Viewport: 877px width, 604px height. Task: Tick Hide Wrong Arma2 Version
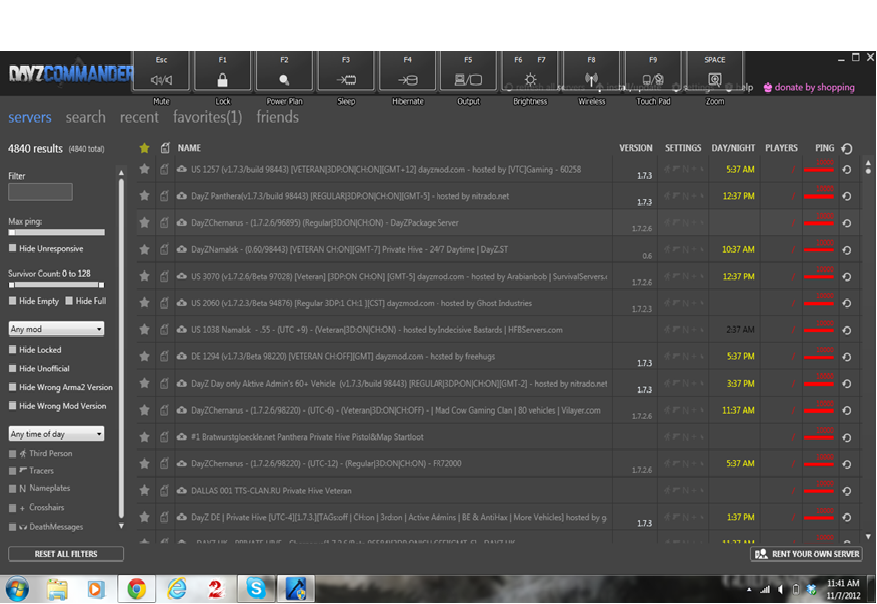[12, 387]
